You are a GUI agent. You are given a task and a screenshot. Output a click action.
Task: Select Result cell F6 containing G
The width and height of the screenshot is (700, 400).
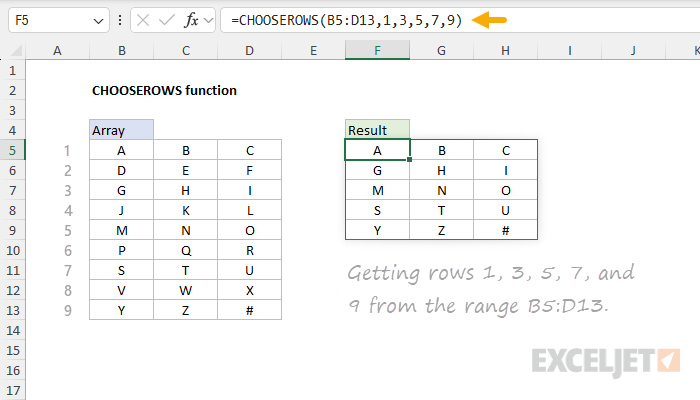coord(377,170)
